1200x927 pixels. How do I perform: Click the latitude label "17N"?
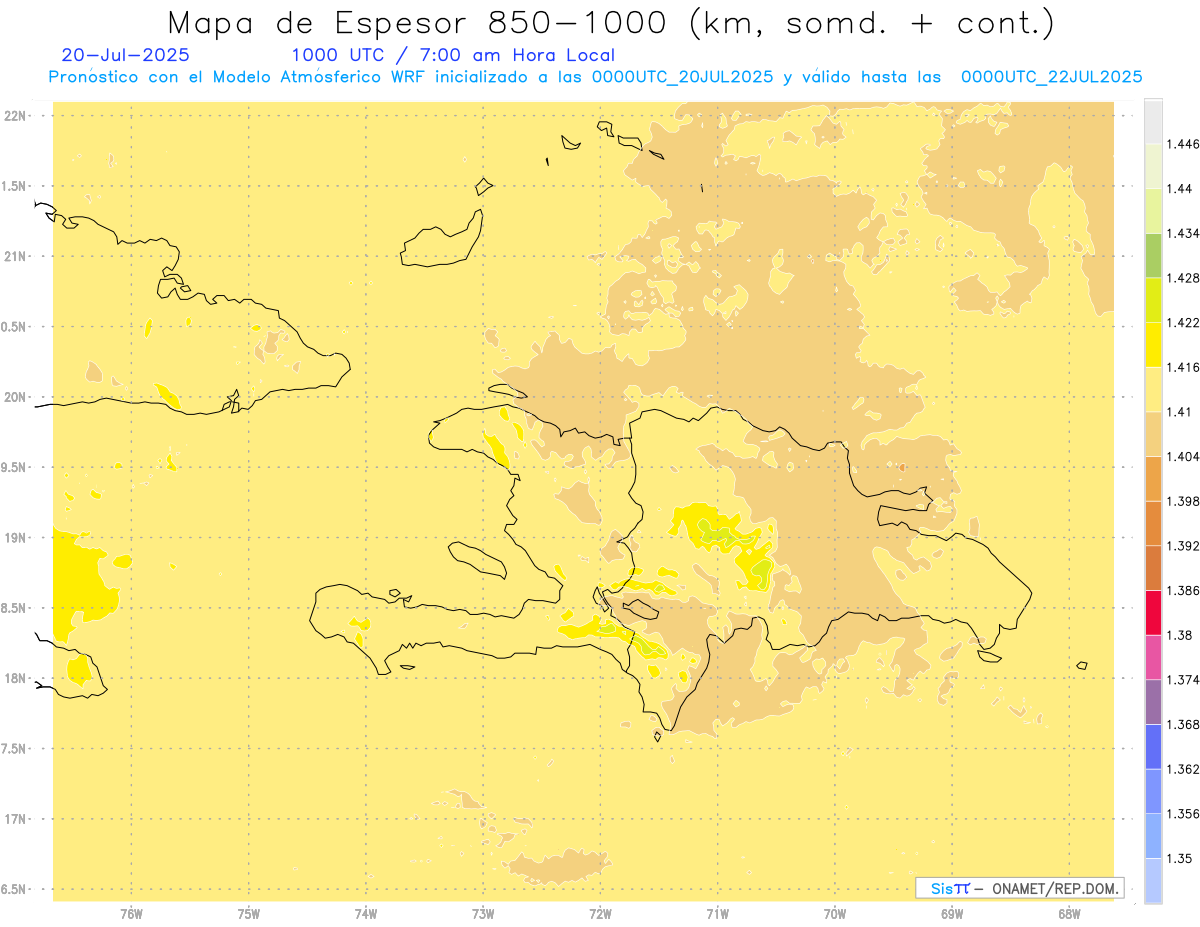click(15, 819)
